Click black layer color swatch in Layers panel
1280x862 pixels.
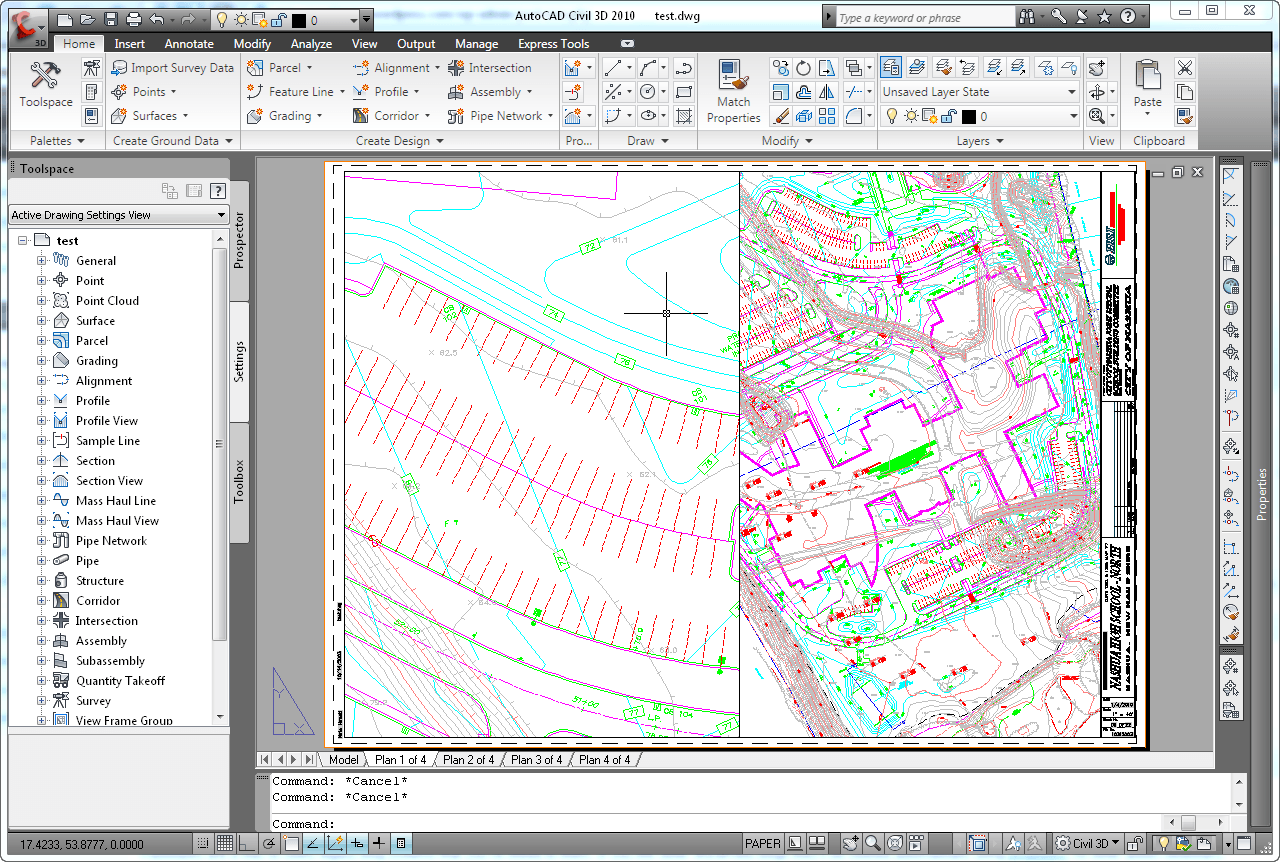point(968,117)
